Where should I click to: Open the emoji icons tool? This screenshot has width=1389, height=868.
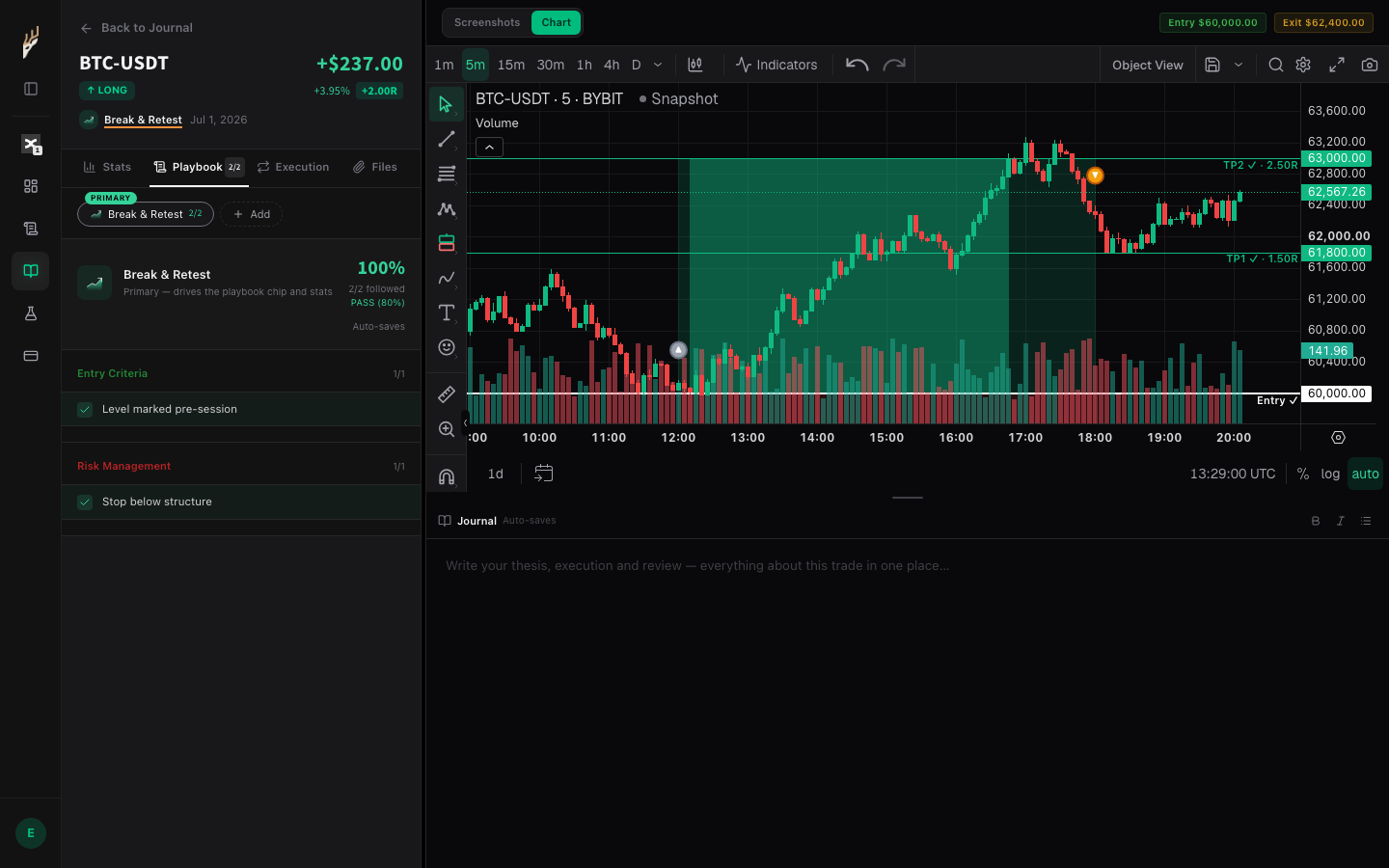coord(446,347)
